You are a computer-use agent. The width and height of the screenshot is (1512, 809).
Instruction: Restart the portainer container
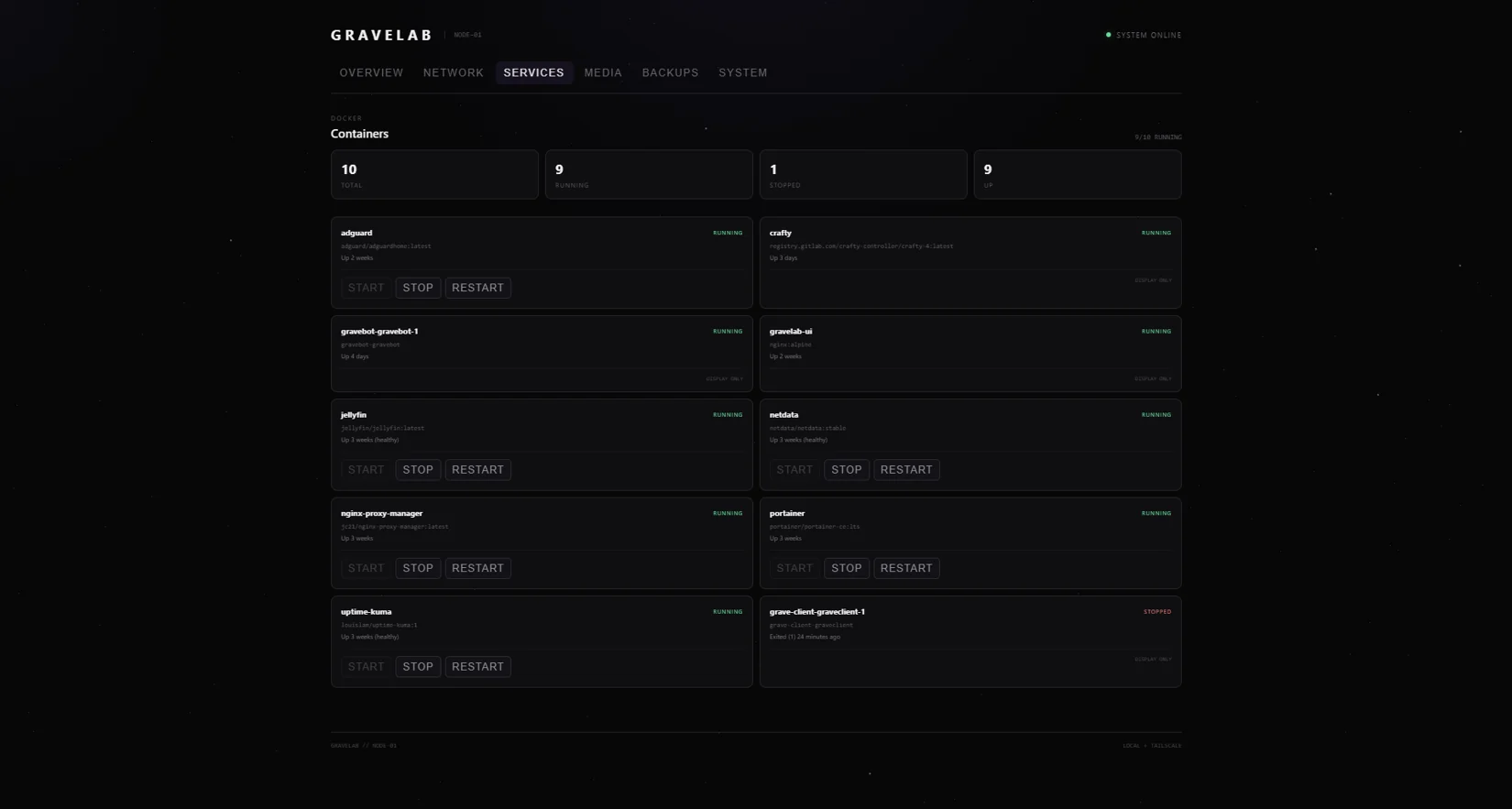[907, 568]
